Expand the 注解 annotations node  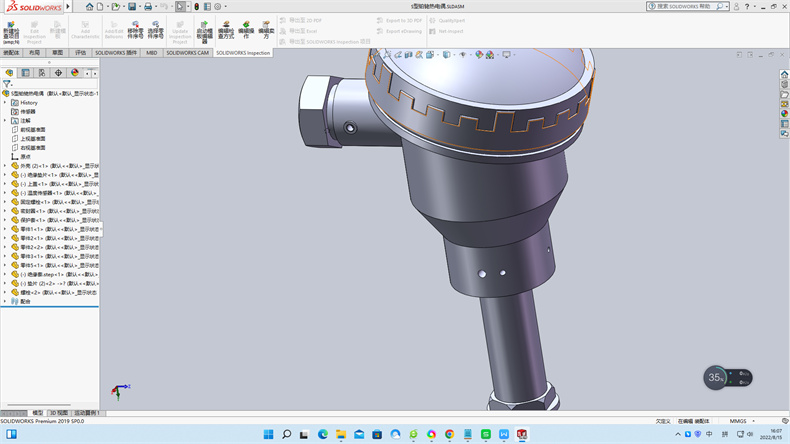pyautogui.click(x=5, y=120)
